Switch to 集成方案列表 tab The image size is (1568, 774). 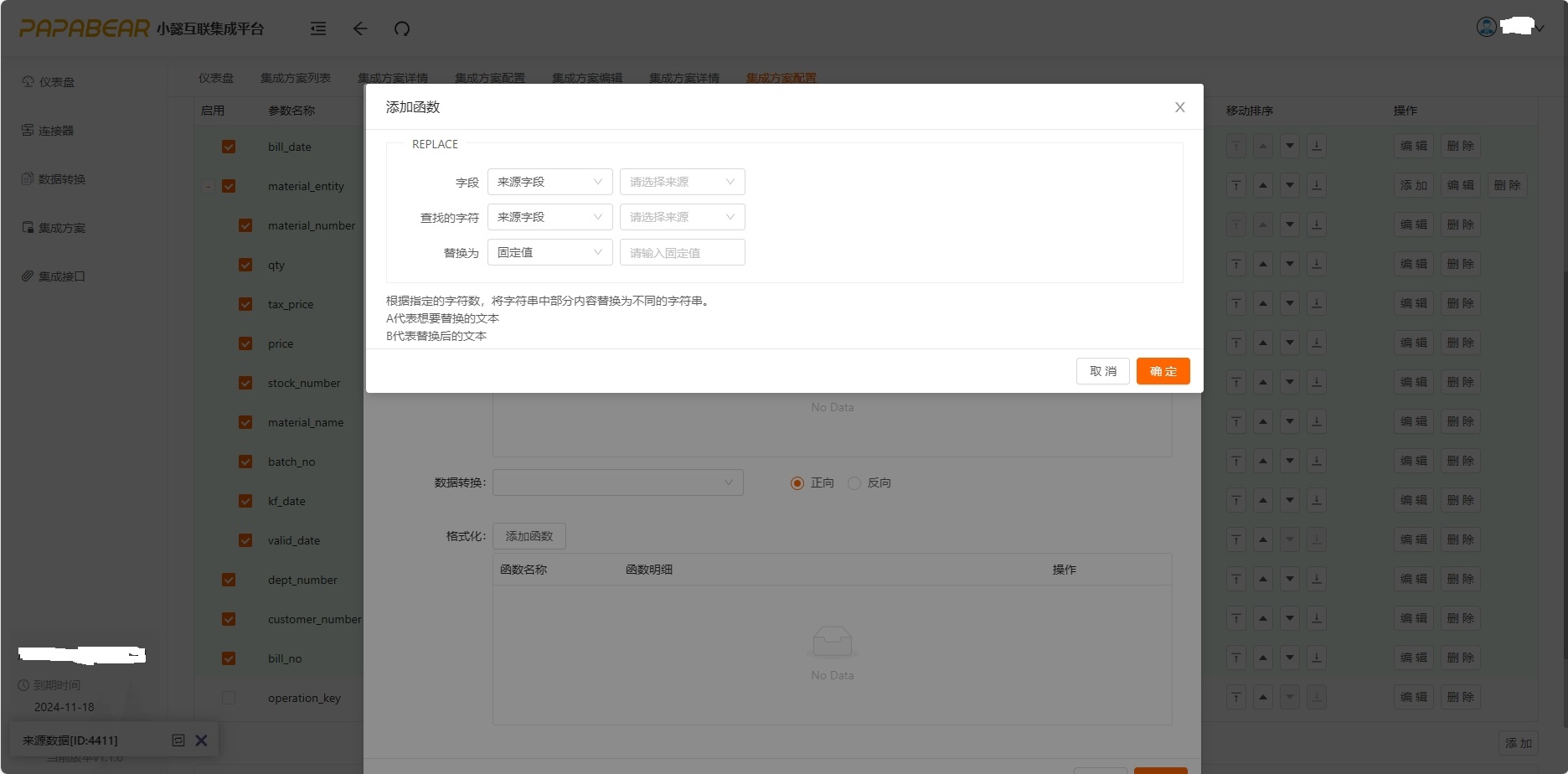[x=295, y=78]
